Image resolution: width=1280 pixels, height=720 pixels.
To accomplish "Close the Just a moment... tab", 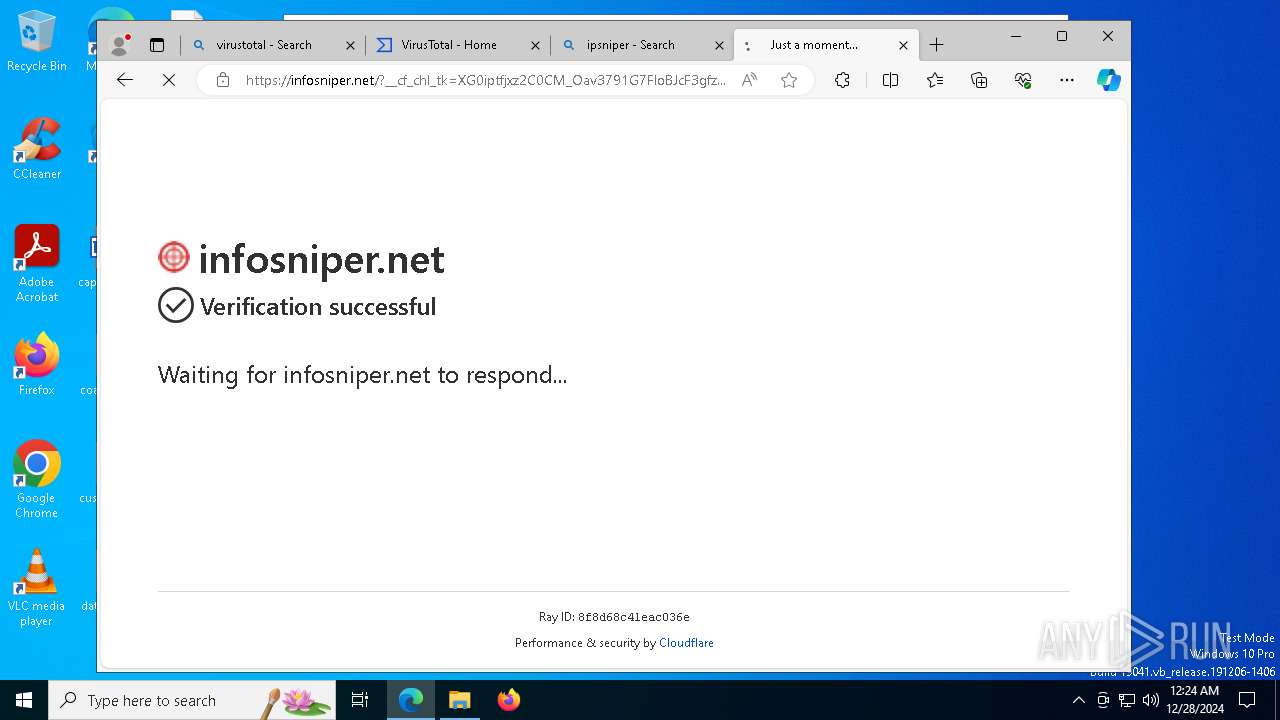I will pos(903,45).
